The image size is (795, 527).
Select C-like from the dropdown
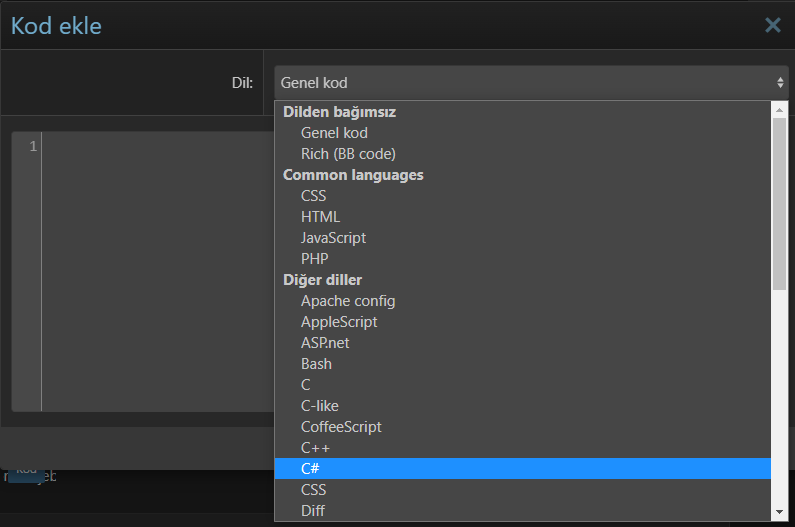(x=319, y=406)
